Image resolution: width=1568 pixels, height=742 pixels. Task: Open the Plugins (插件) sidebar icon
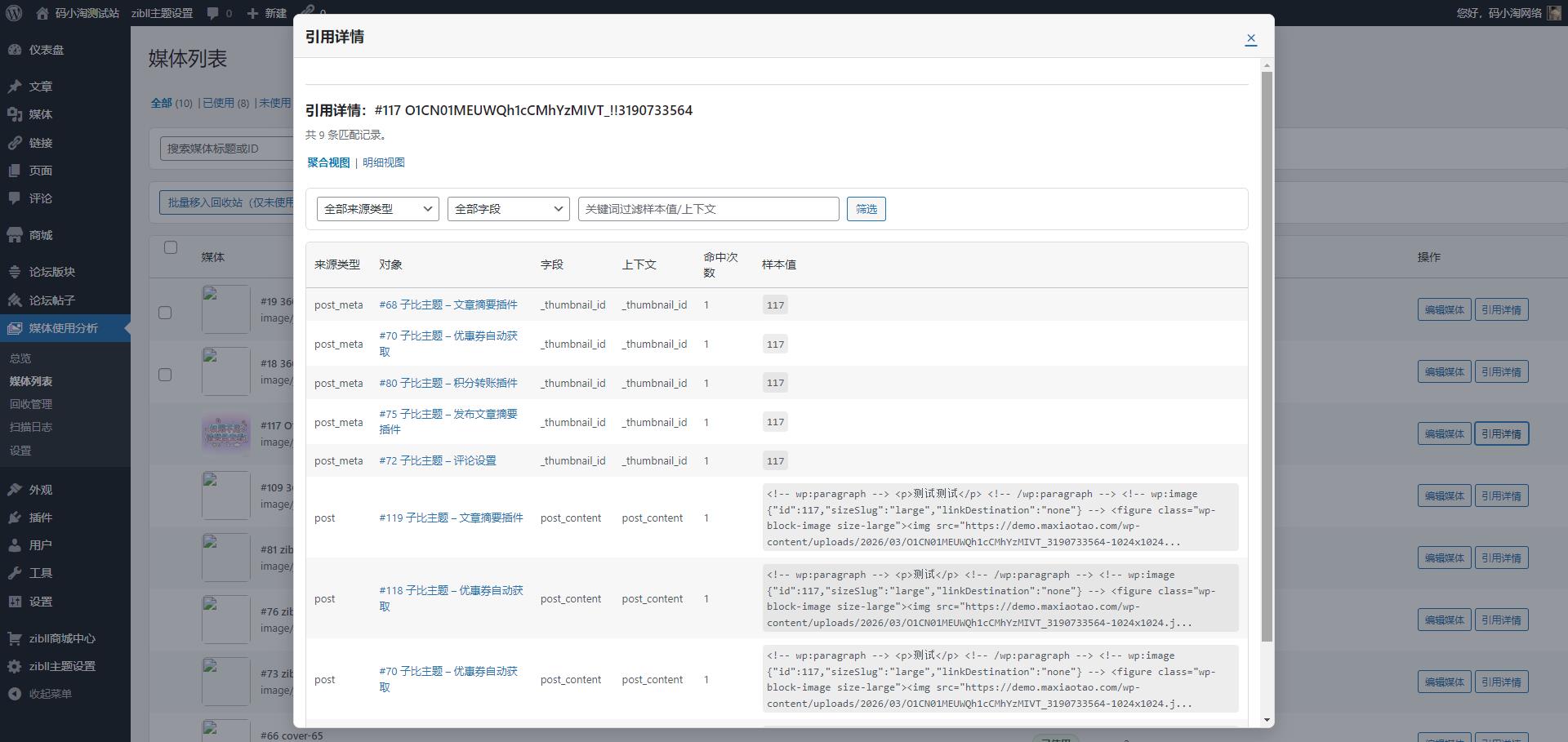(15, 518)
